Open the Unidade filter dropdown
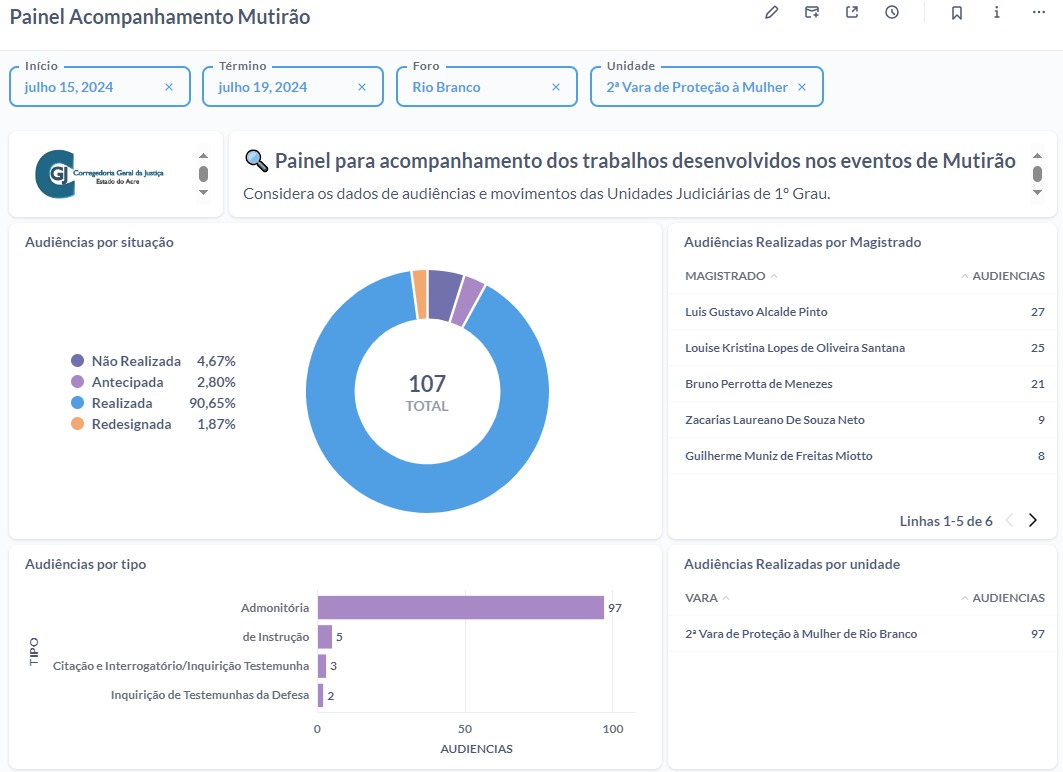1063x772 pixels. 696,87
